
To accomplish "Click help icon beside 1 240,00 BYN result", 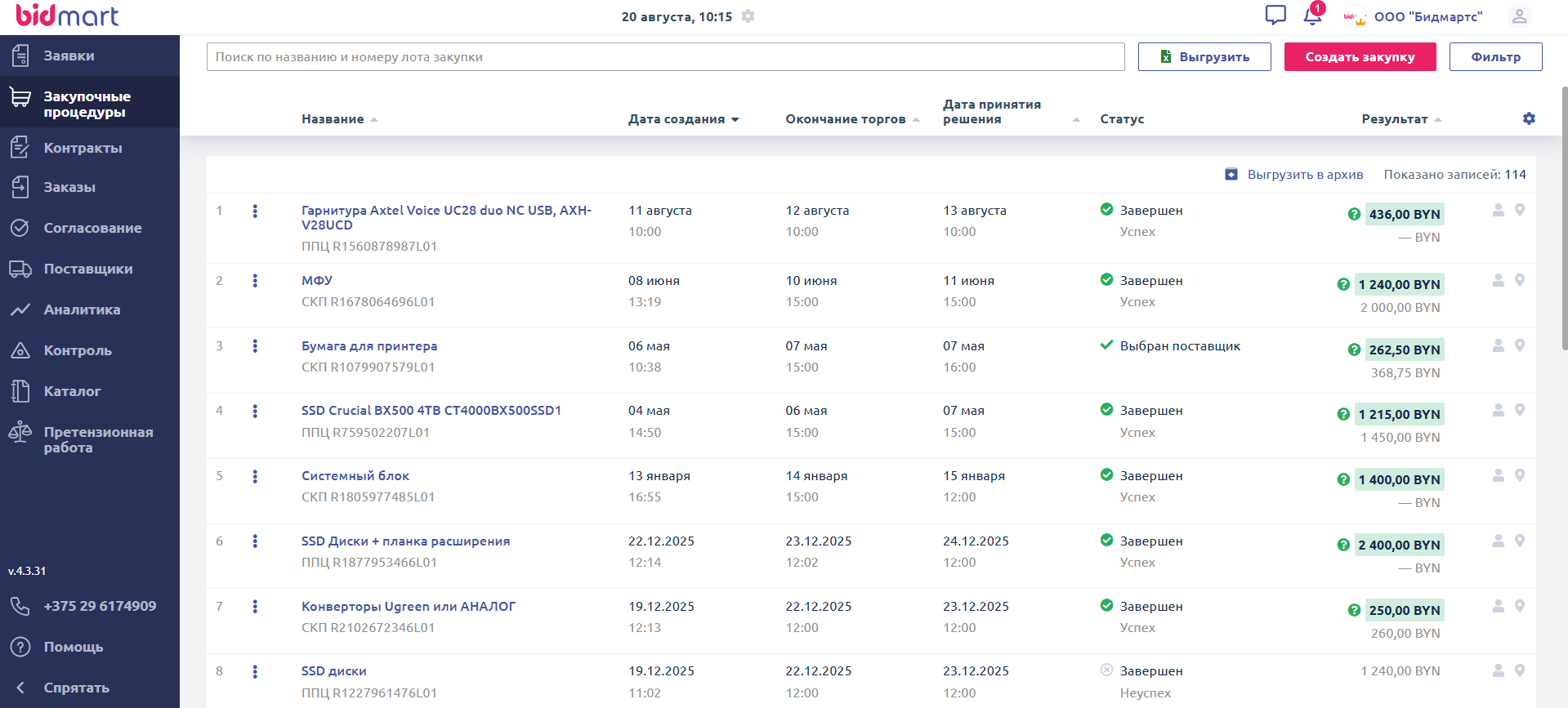I will (x=1343, y=284).
